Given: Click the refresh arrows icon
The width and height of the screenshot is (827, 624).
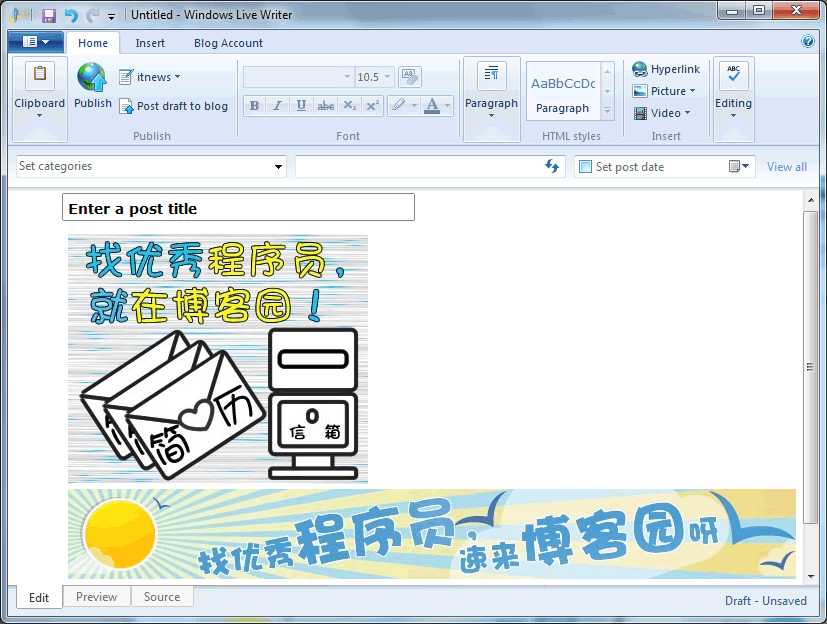Looking at the screenshot, I should pos(552,167).
